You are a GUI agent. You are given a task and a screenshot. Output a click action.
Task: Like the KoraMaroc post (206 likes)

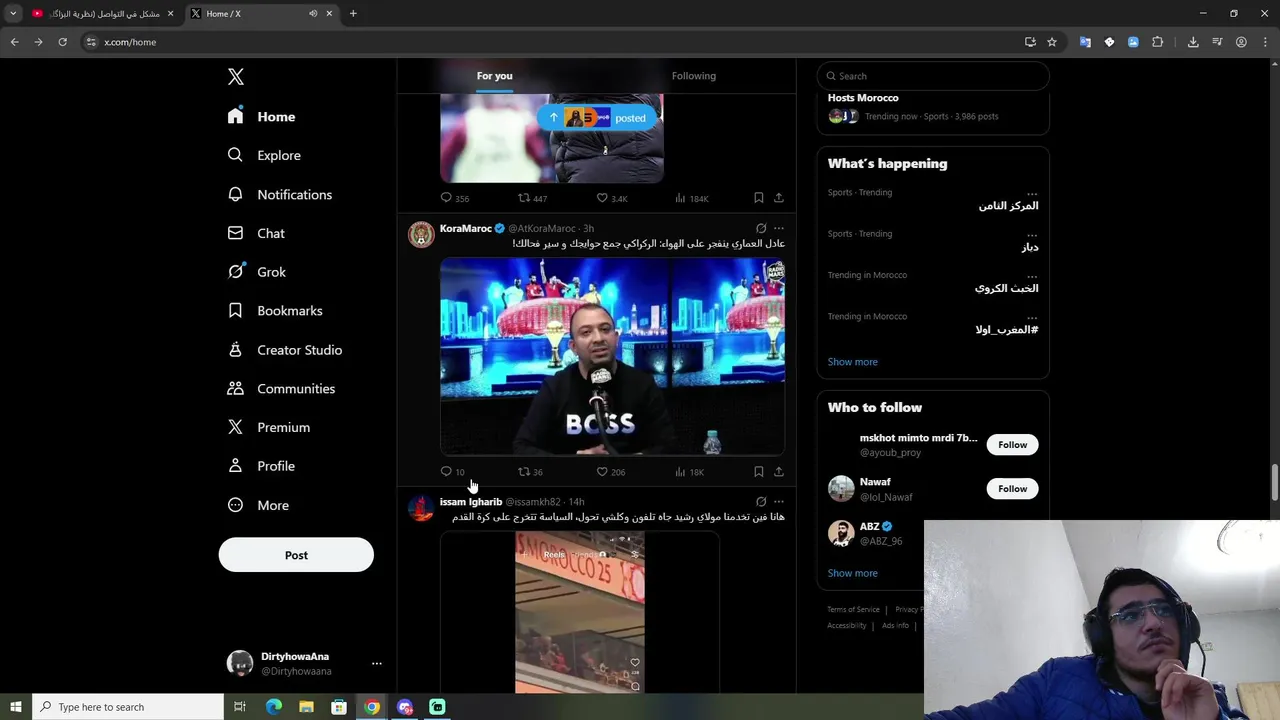[x=610, y=472]
